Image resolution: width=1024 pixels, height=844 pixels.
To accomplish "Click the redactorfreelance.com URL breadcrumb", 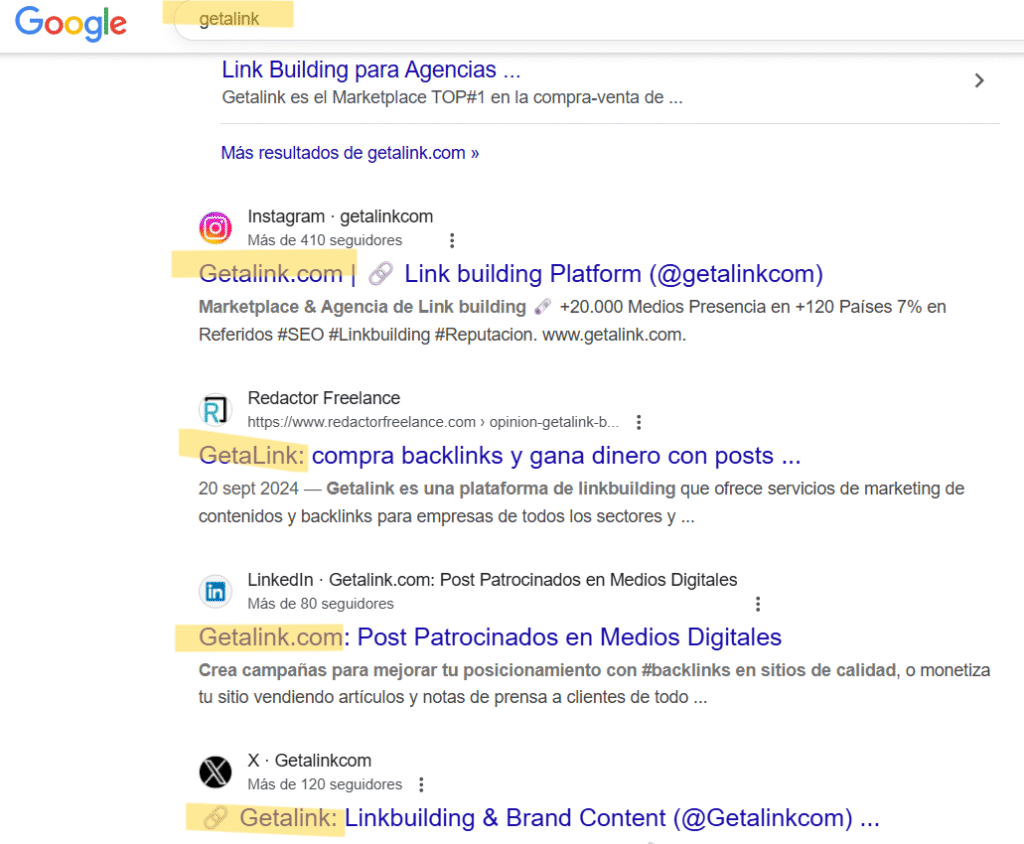I will [433, 422].
